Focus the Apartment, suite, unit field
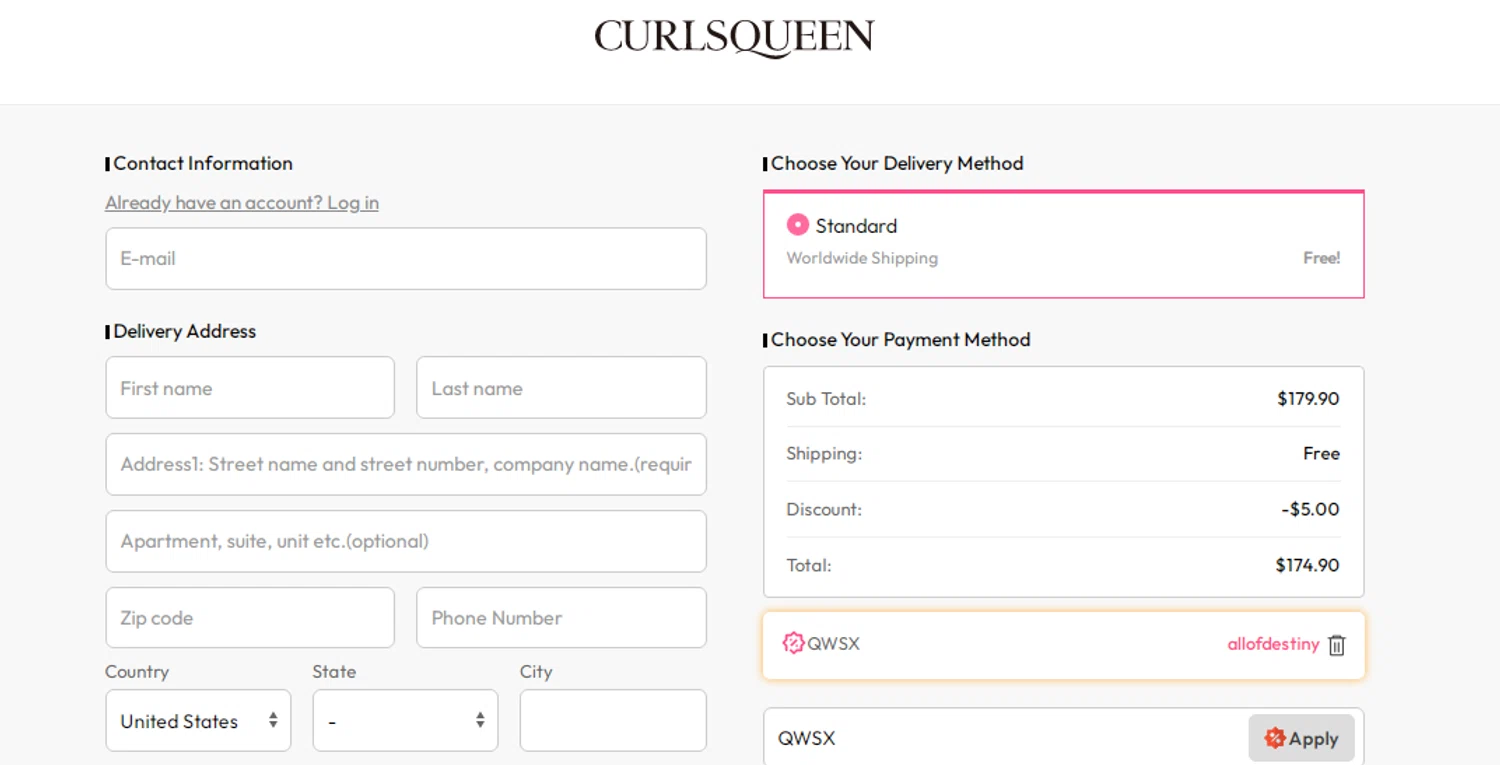 click(x=406, y=541)
